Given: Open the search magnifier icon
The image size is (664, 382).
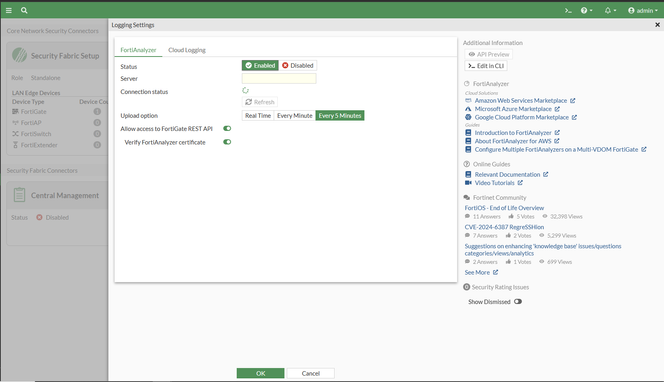Looking at the screenshot, I should [24, 10].
